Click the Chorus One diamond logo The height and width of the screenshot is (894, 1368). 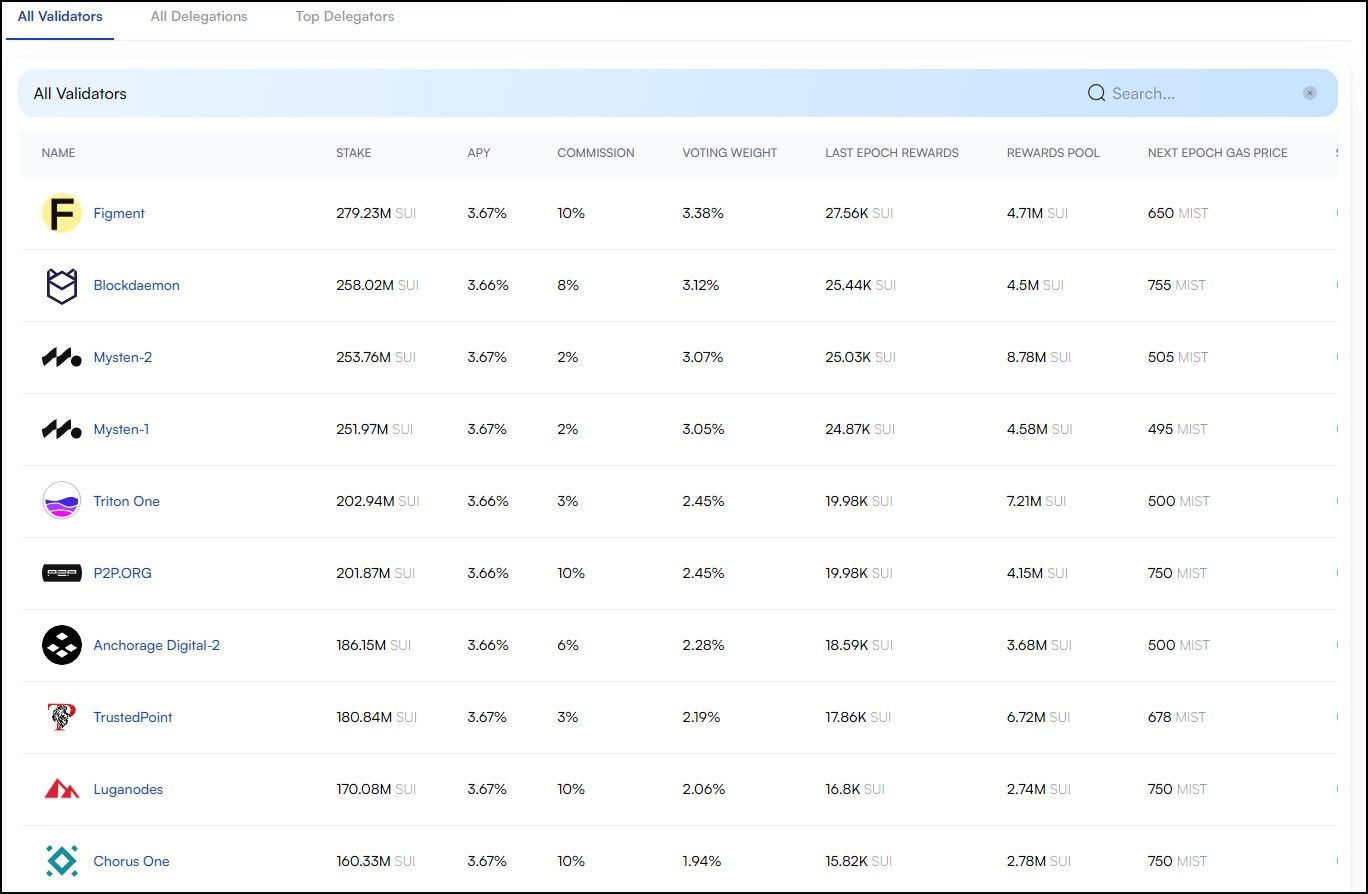tap(61, 861)
